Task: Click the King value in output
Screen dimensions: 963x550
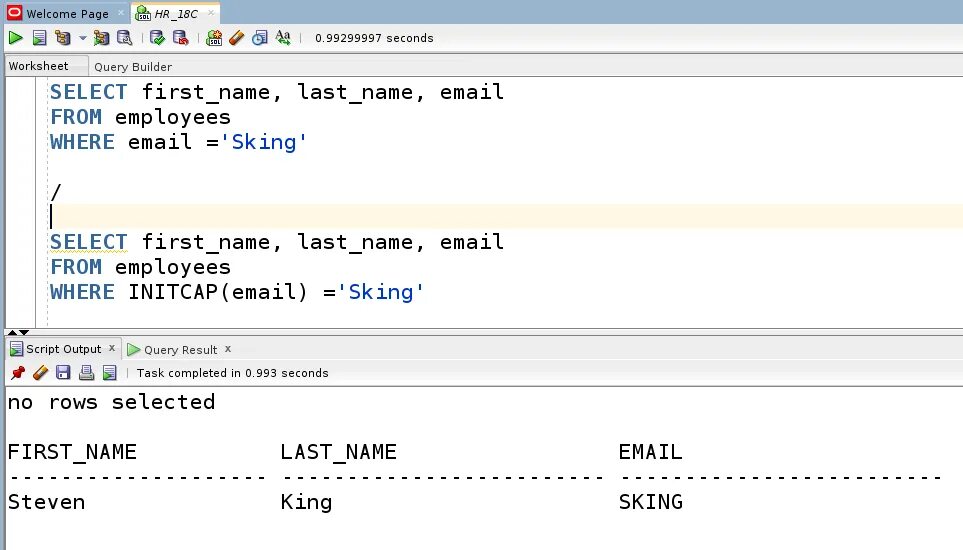Action: click(306, 503)
